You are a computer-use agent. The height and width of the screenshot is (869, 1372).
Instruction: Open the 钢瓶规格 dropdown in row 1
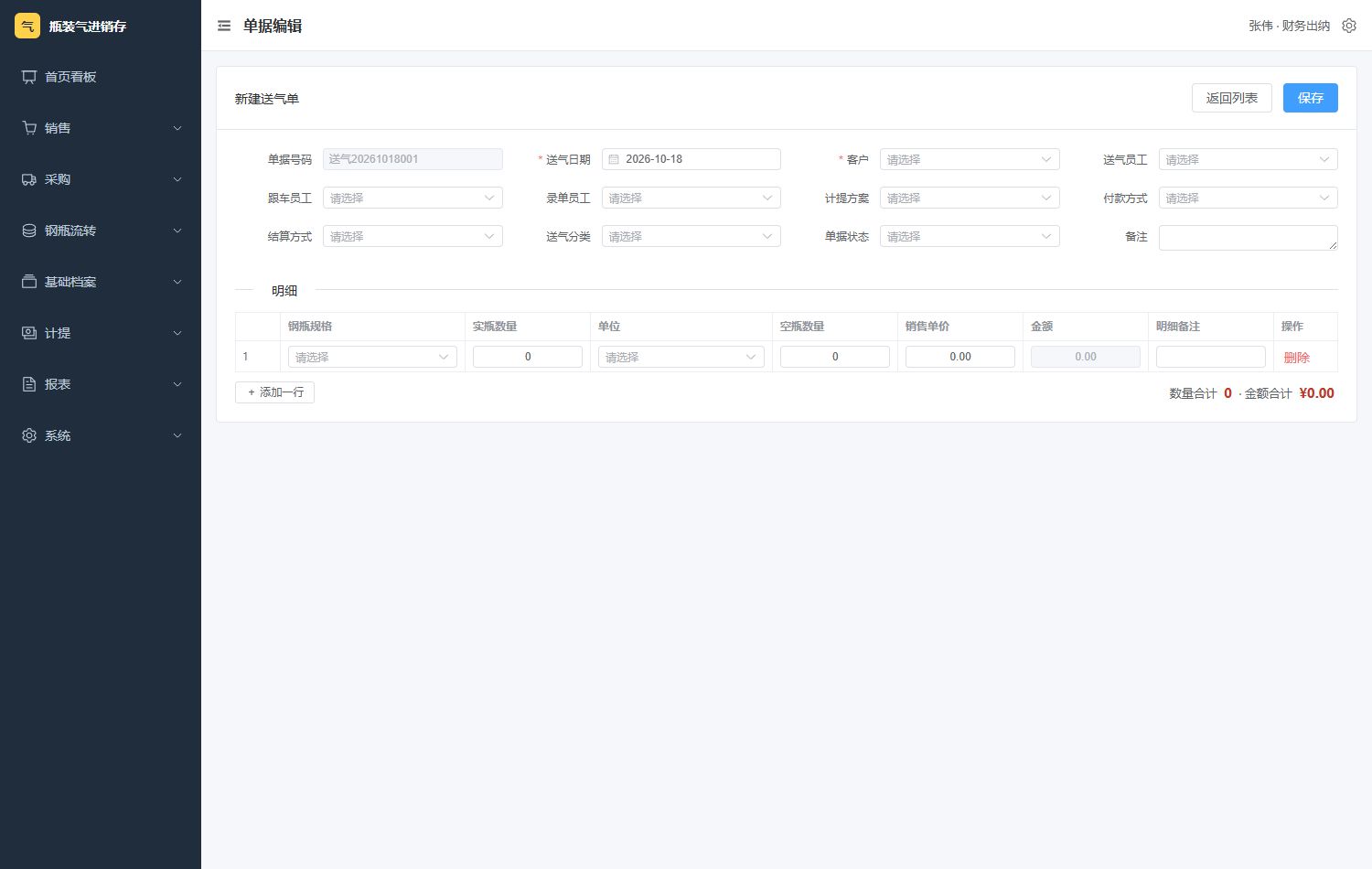[372, 357]
